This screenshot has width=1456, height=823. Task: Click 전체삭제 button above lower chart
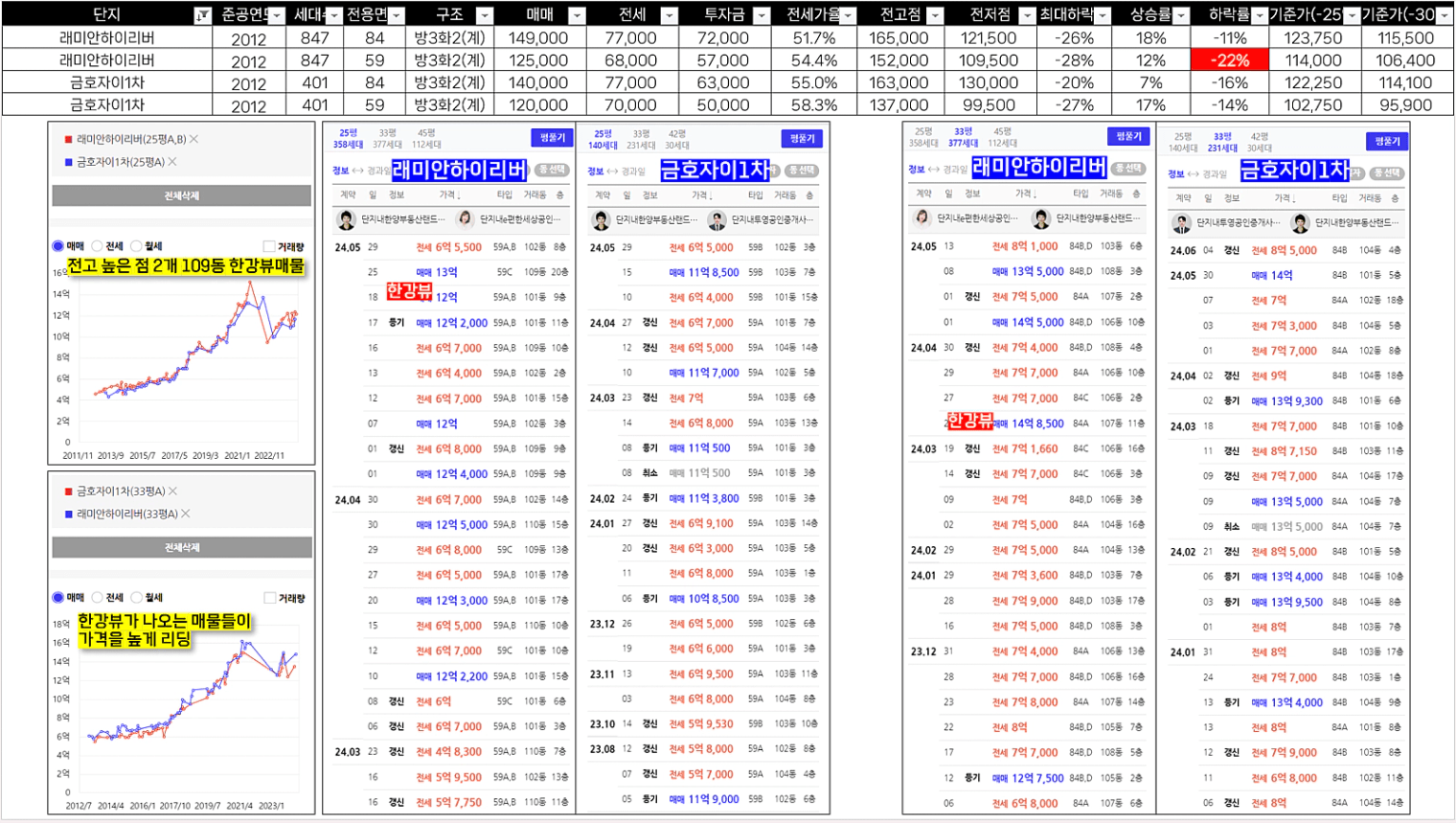click(182, 547)
